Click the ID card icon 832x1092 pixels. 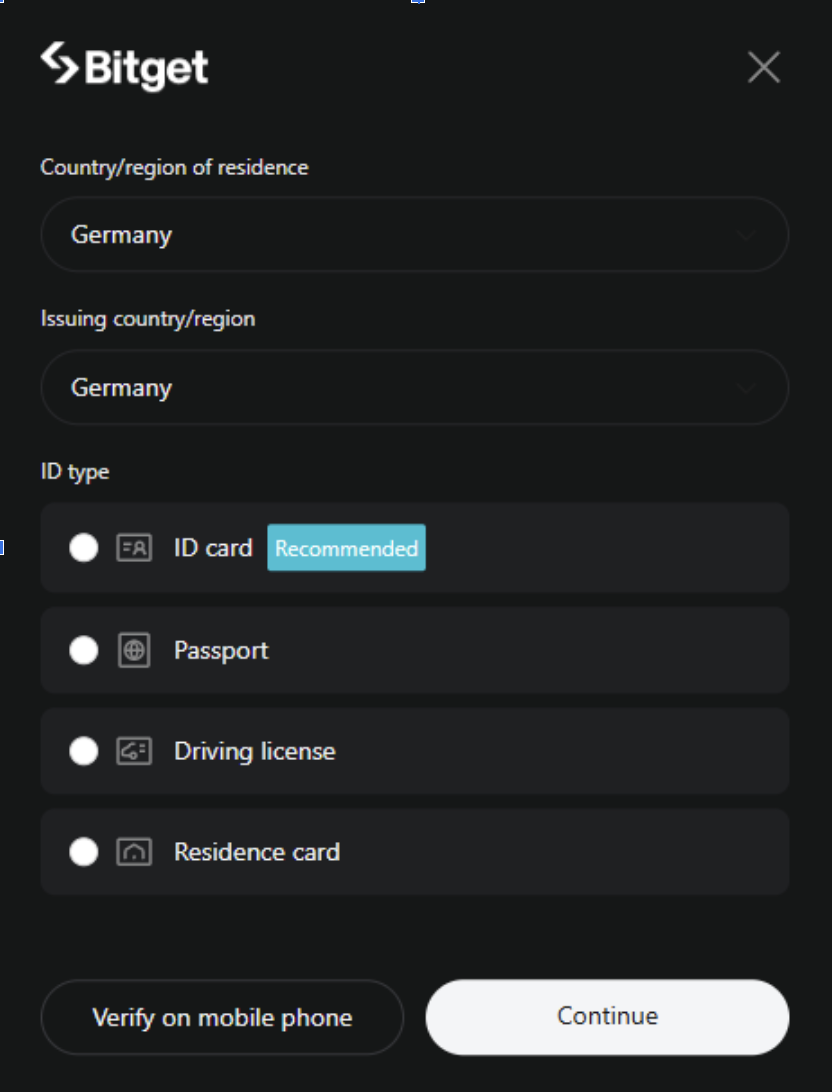pos(134,548)
